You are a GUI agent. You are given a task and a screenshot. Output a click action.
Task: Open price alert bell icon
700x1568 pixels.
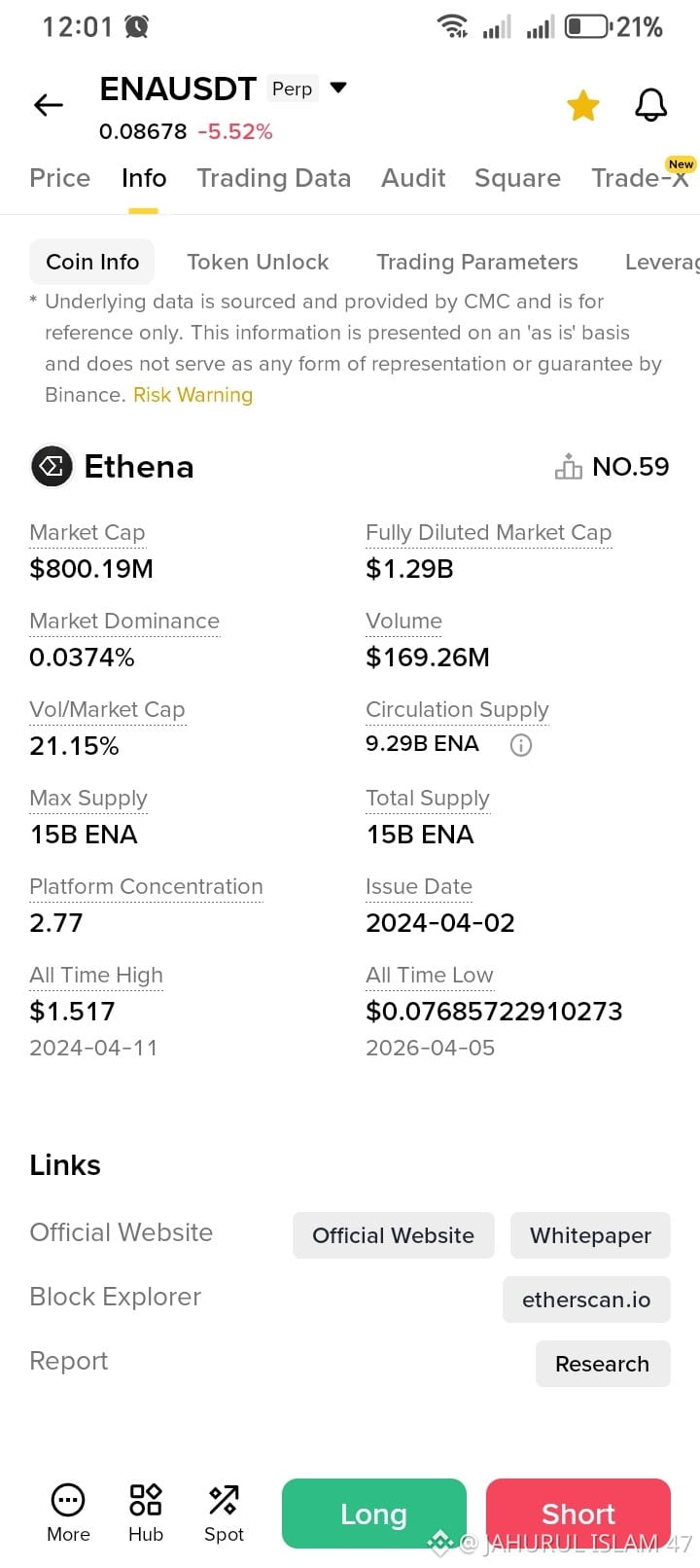click(x=650, y=105)
